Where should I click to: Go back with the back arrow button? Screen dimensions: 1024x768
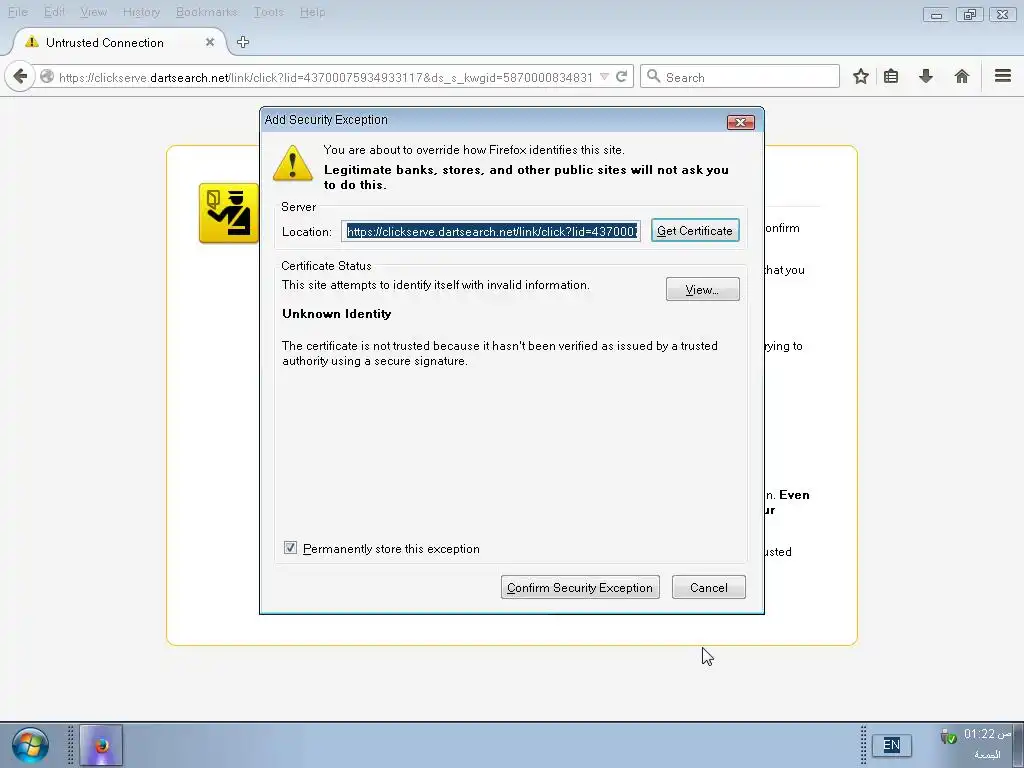(x=20, y=77)
